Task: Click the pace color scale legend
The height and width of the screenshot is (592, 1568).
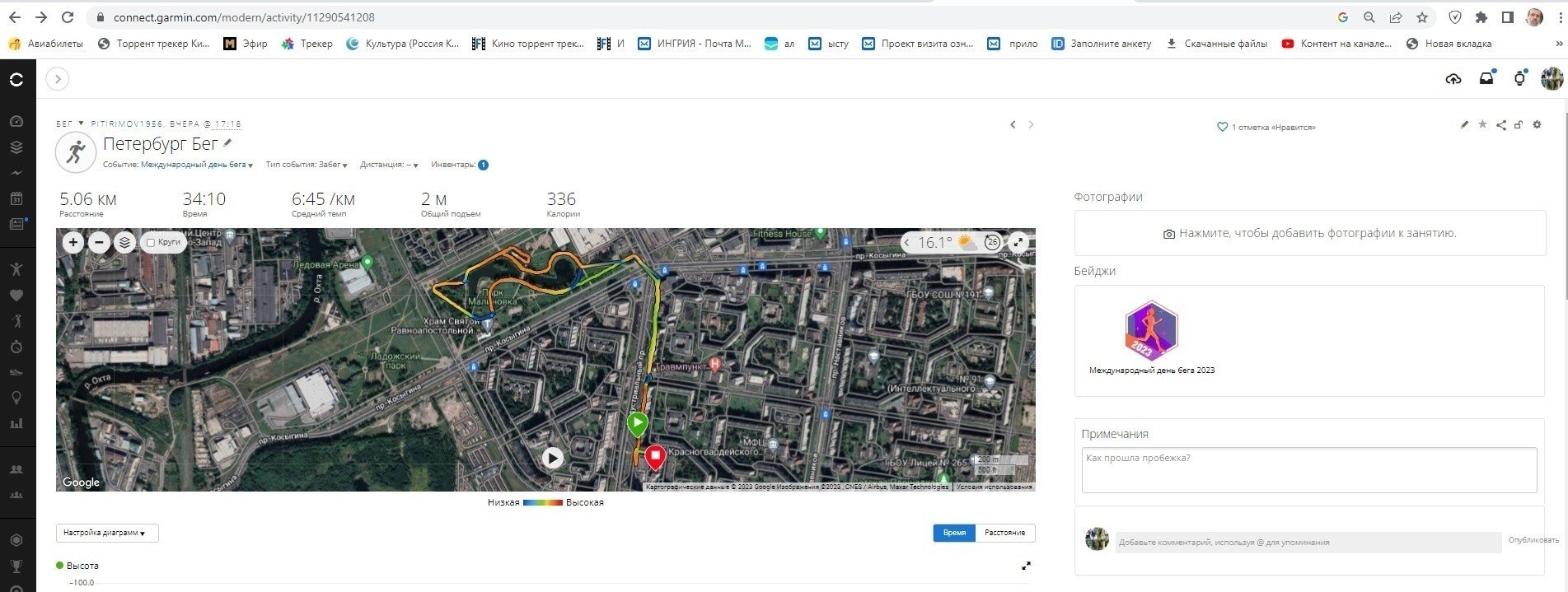Action: (542, 502)
